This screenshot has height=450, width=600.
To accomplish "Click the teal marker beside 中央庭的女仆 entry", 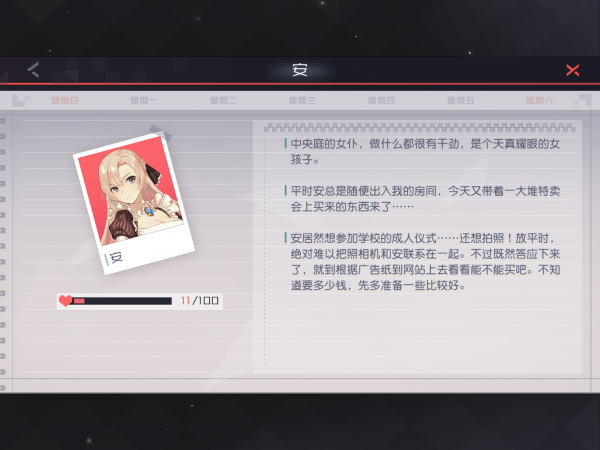I will 285,143.
